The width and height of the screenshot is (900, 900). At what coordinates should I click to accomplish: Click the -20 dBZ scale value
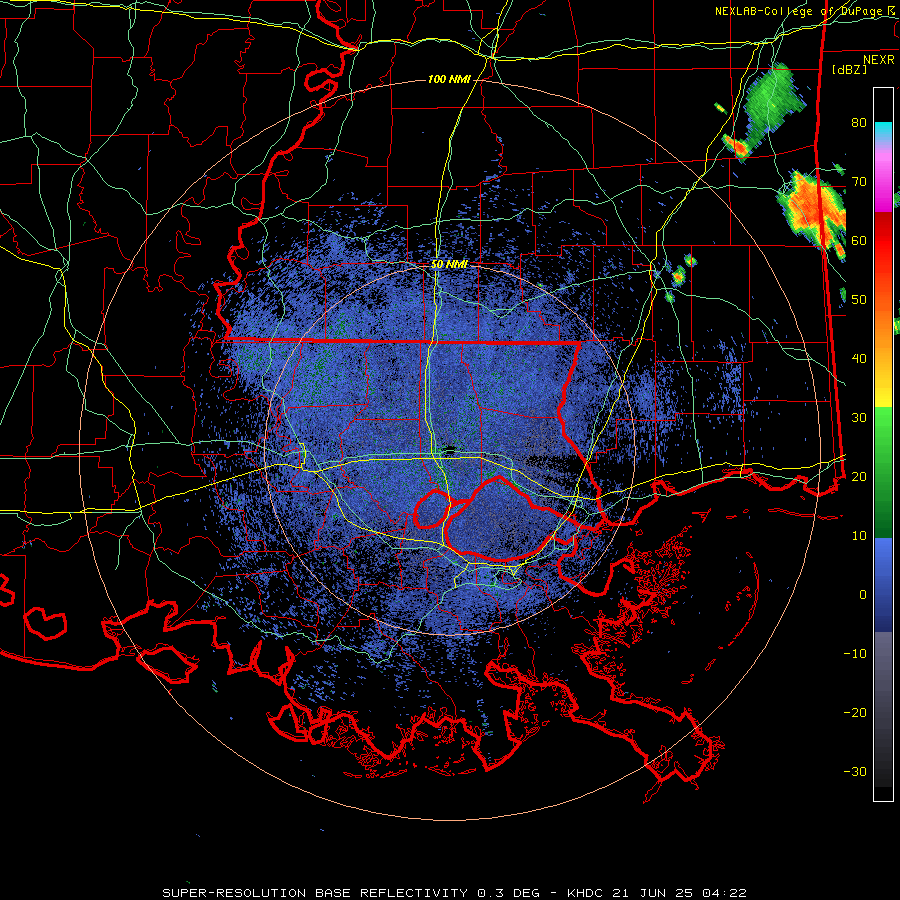pyautogui.click(x=855, y=712)
